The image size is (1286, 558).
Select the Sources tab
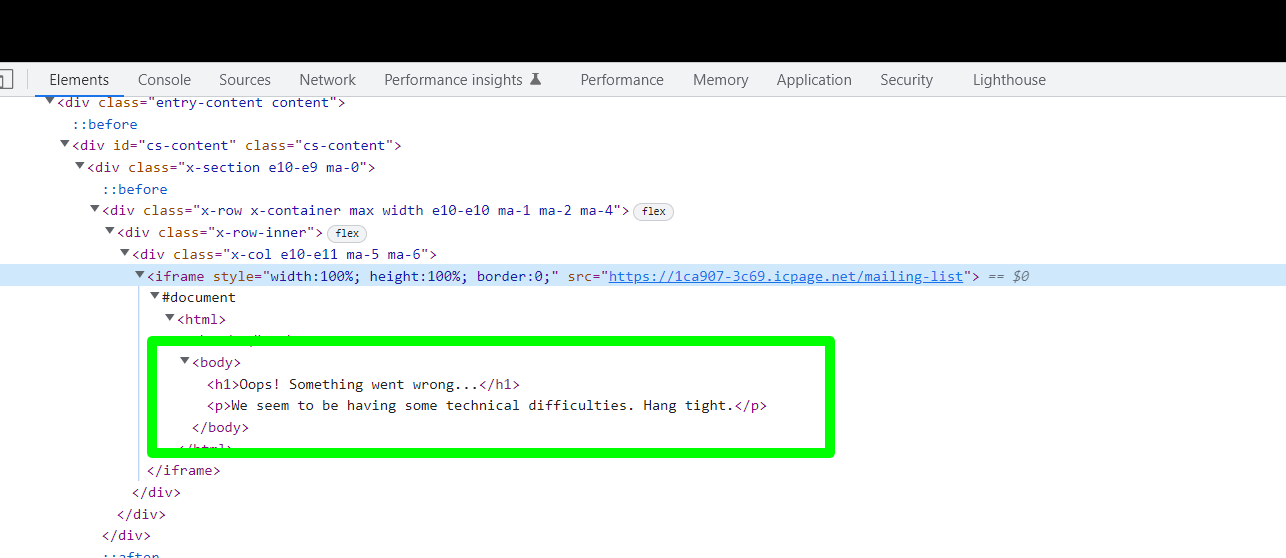245,80
